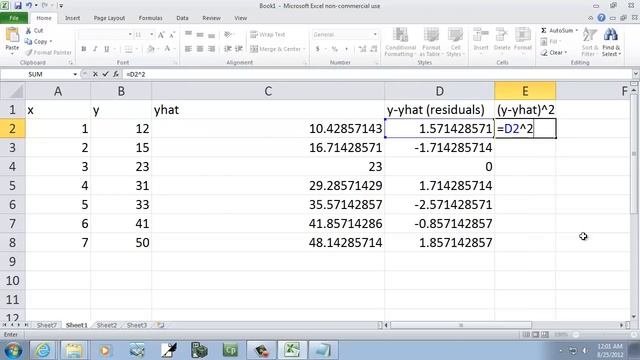Click cell D3 with -1.714285714
The image size is (640, 360).
click(x=440, y=148)
